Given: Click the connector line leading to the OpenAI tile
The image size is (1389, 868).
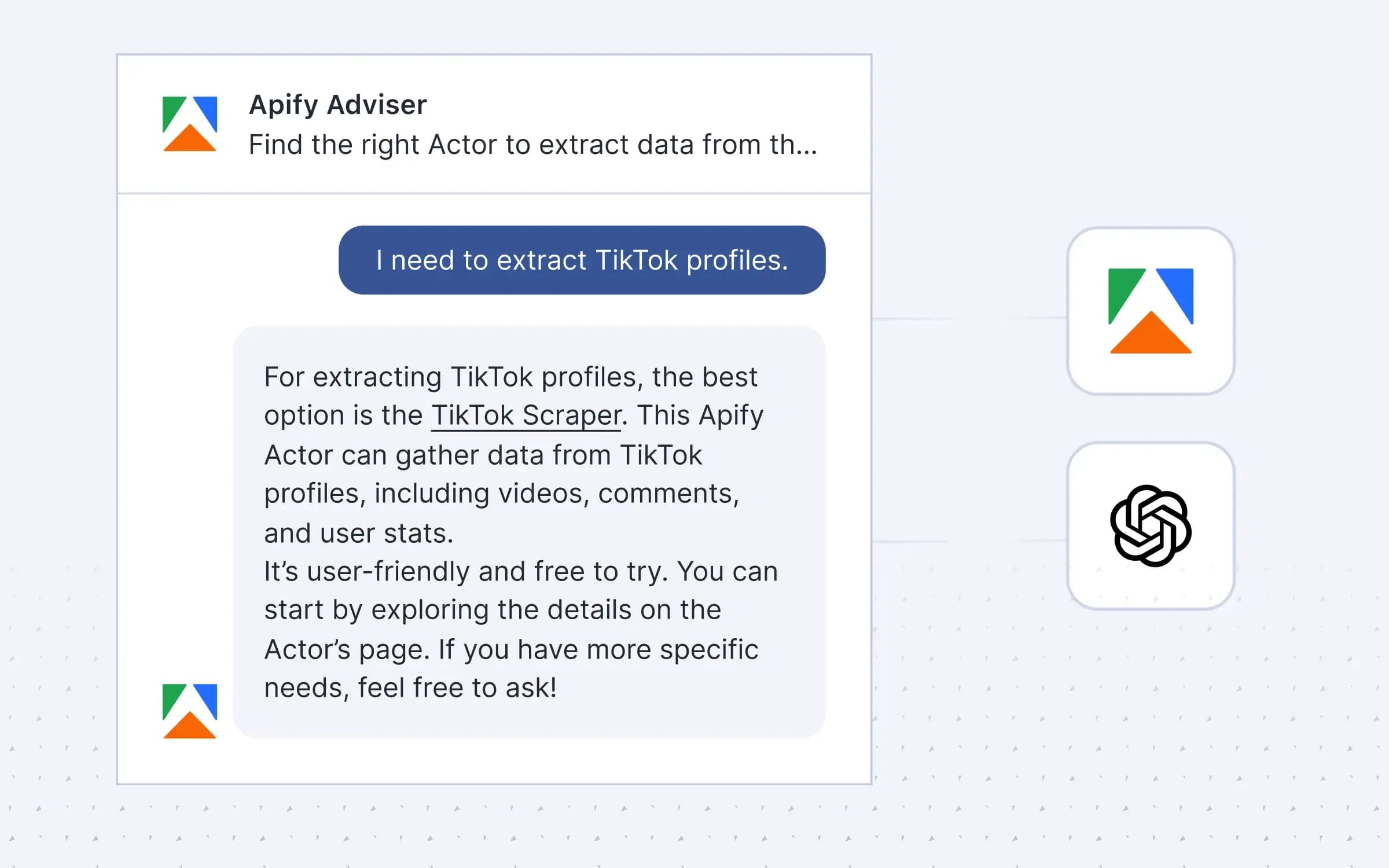Looking at the screenshot, I should (969, 542).
